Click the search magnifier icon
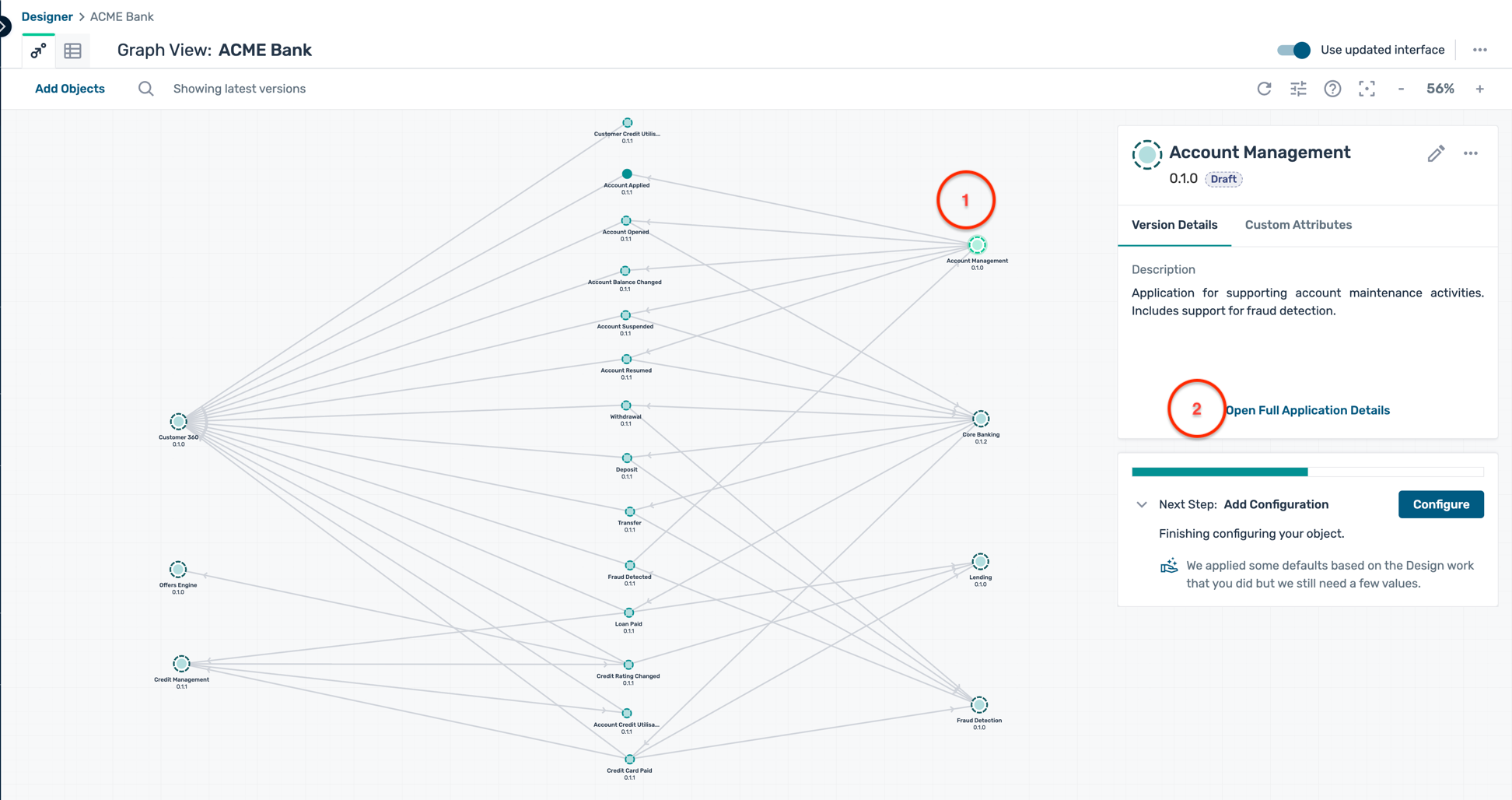 pyautogui.click(x=145, y=89)
